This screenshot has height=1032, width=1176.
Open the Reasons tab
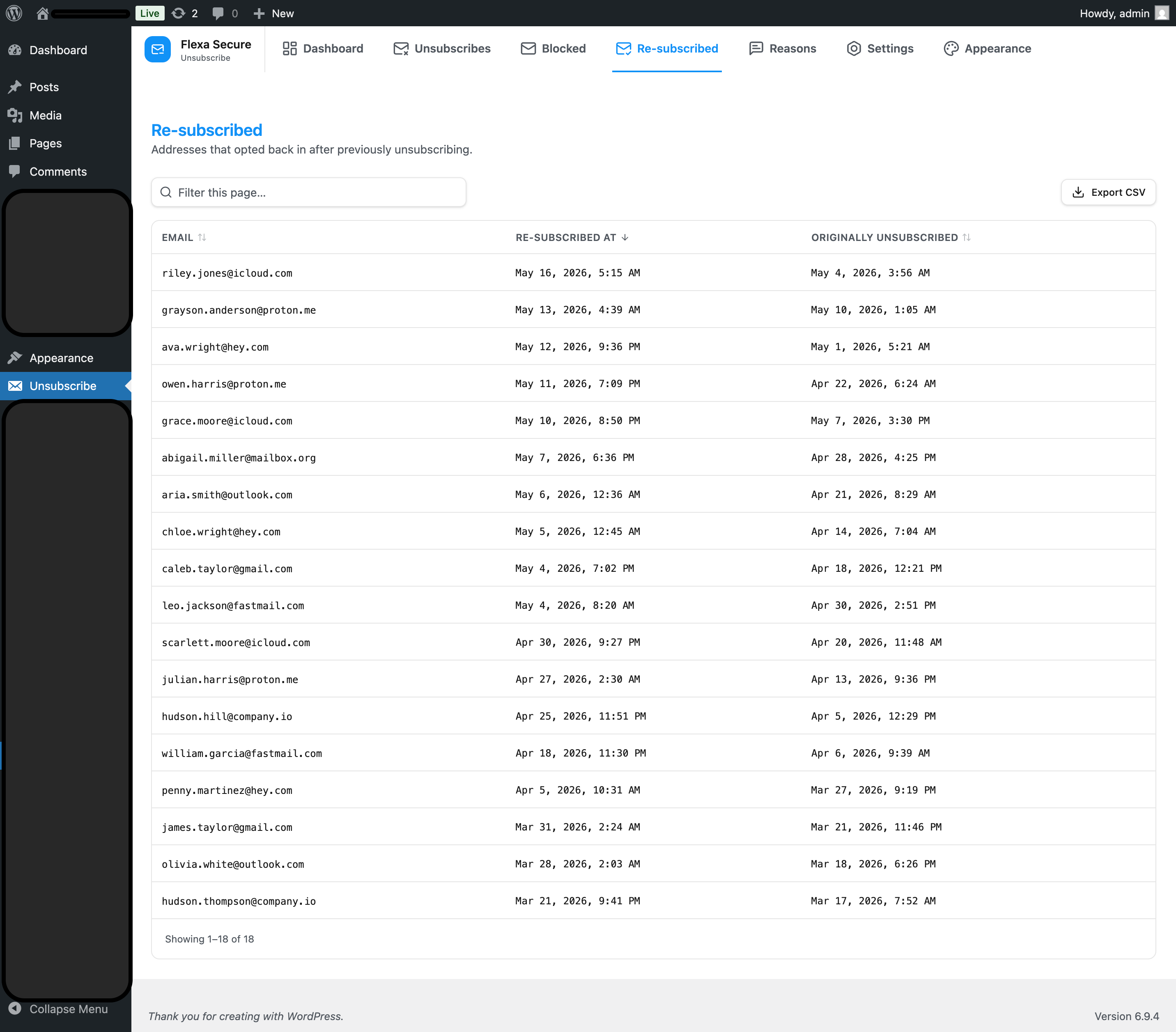(x=783, y=48)
